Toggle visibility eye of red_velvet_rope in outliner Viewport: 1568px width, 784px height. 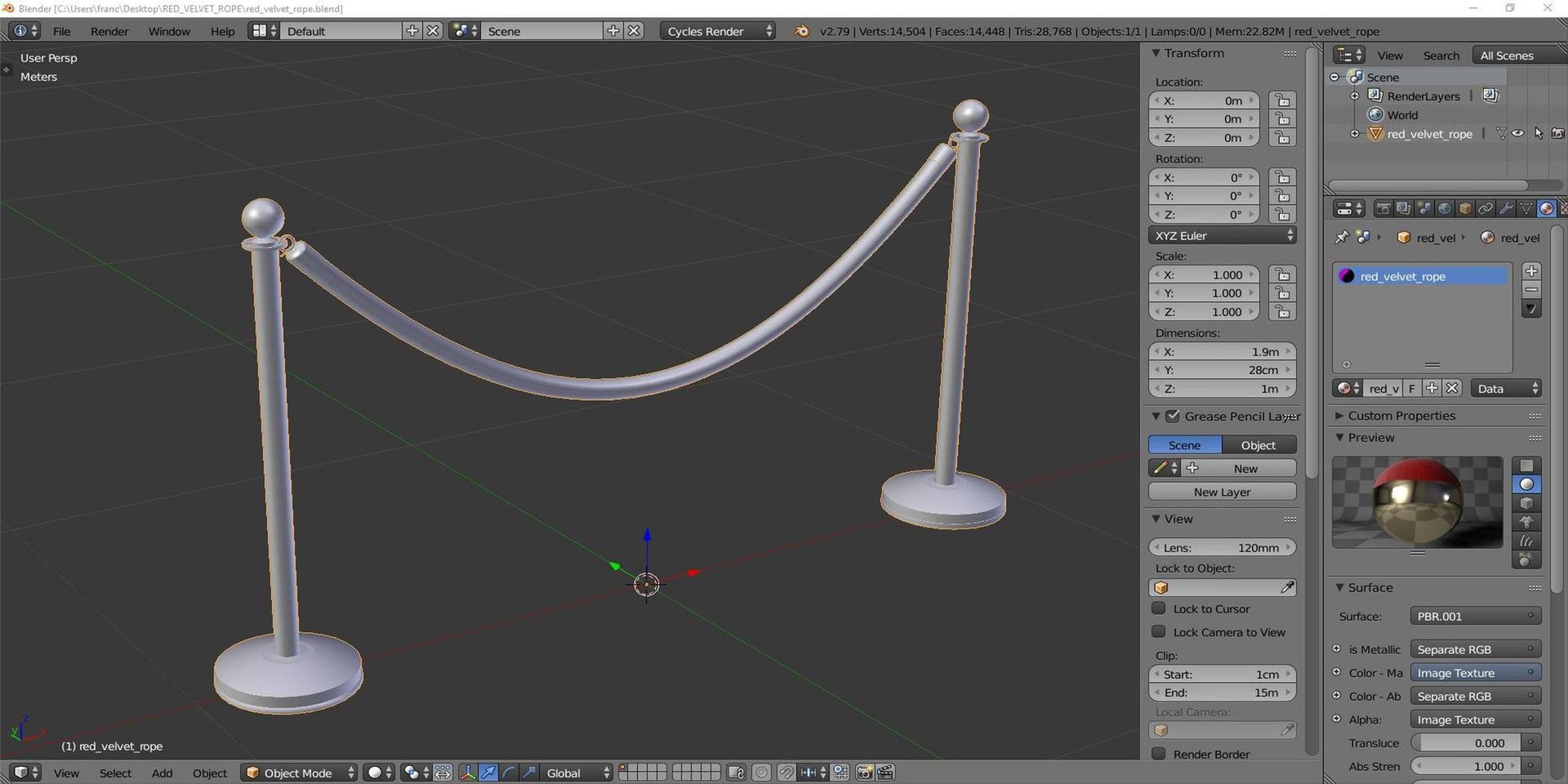click(1517, 133)
